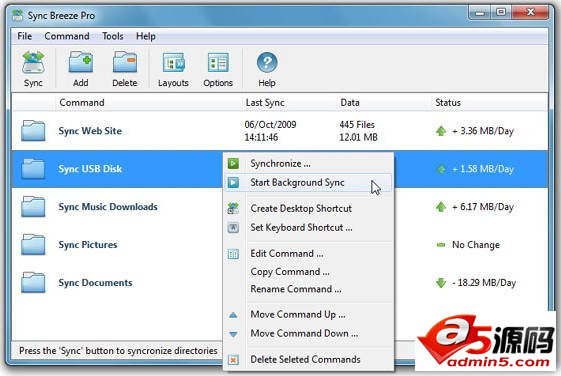Image resolution: width=561 pixels, height=376 pixels.
Task: Click the Add command toolbar icon
Action: (81, 62)
